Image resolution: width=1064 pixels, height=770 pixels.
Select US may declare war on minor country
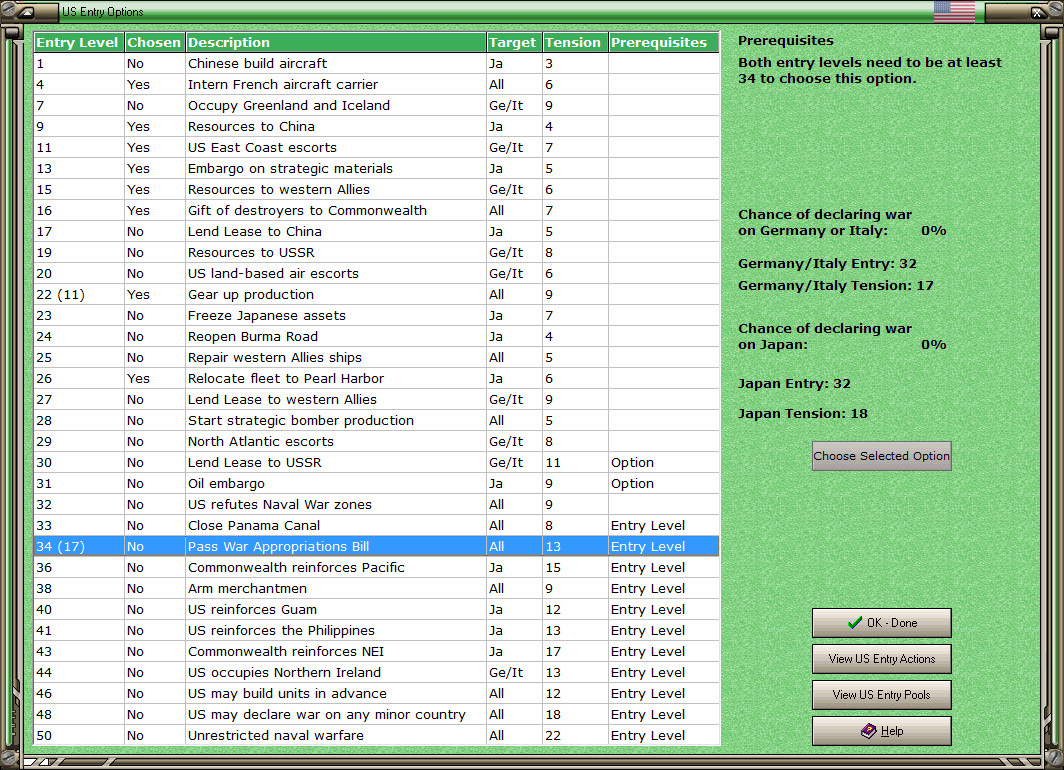coord(377,715)
